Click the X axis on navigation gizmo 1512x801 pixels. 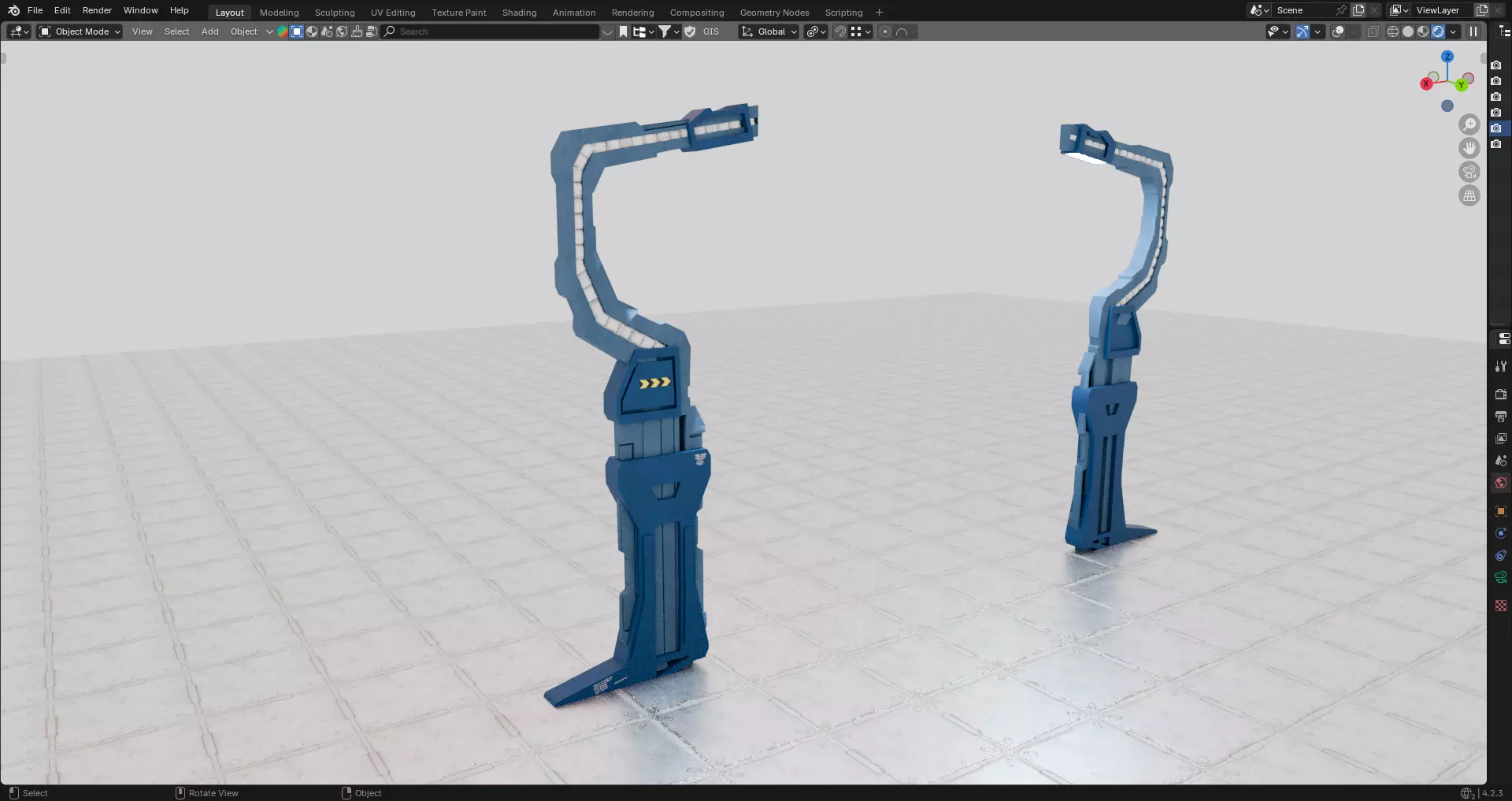1426,83
